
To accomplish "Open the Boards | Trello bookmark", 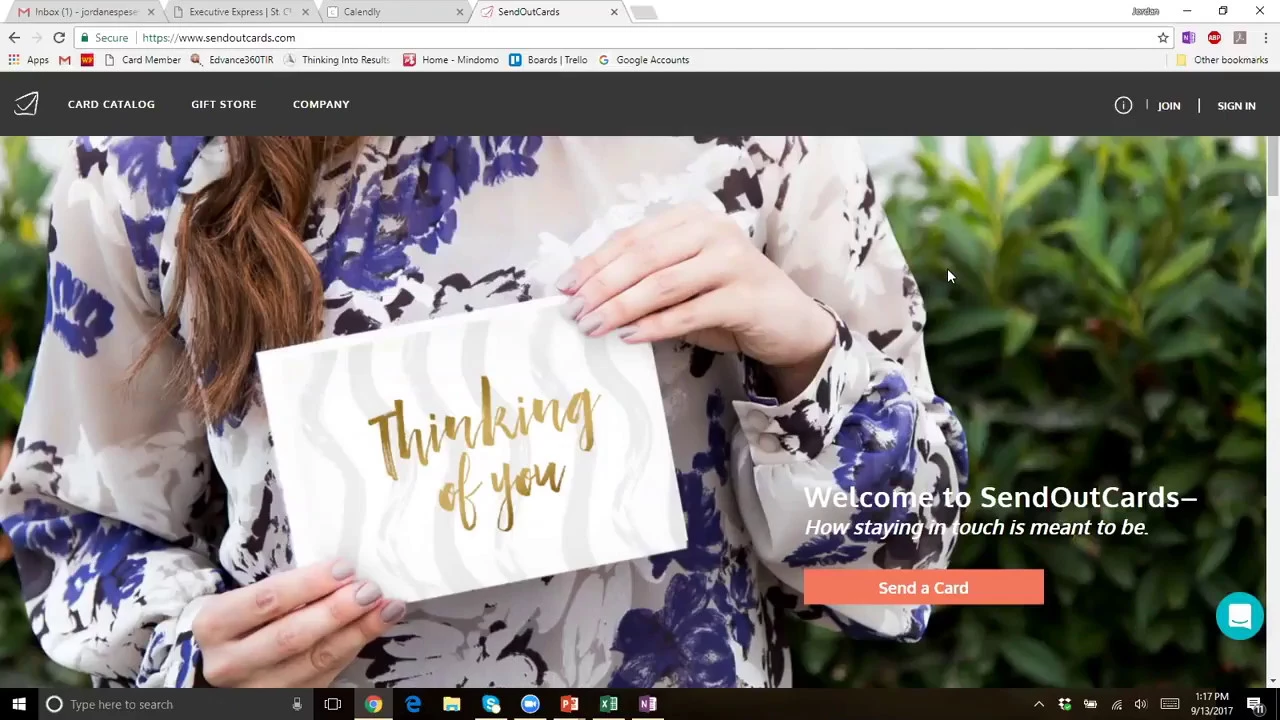I will 548,60.
